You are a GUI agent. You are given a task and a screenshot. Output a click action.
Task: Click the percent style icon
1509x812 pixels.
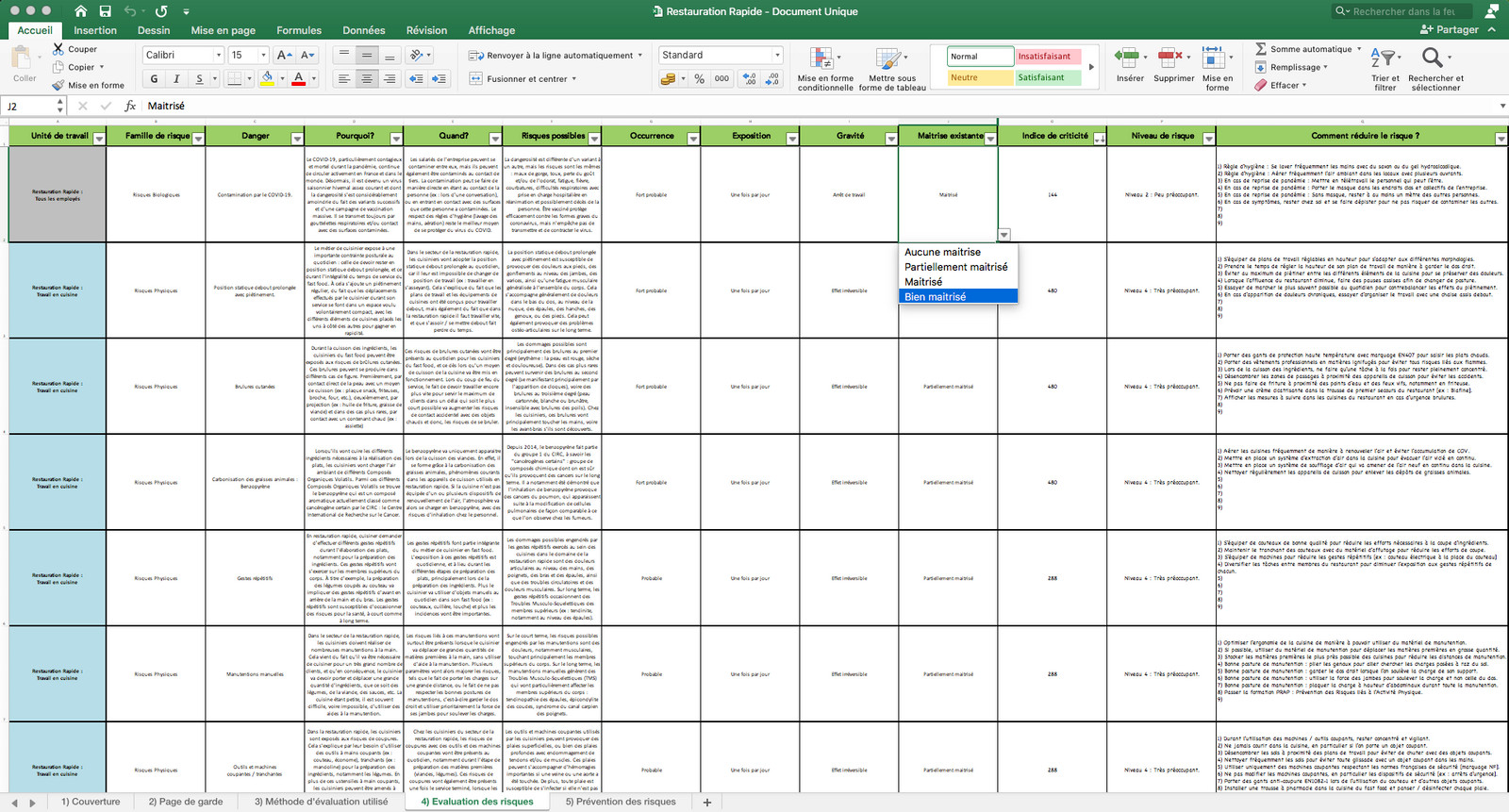coord(700,79)
